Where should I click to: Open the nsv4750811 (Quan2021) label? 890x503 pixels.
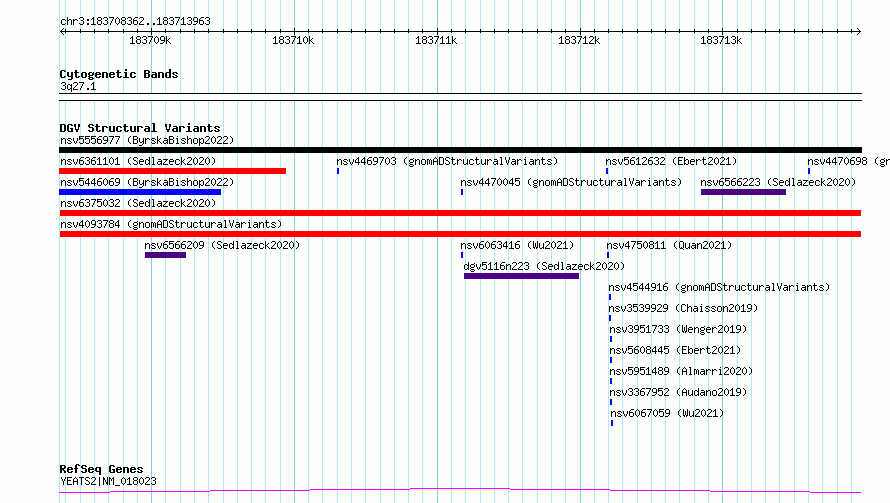coord(669,245)
